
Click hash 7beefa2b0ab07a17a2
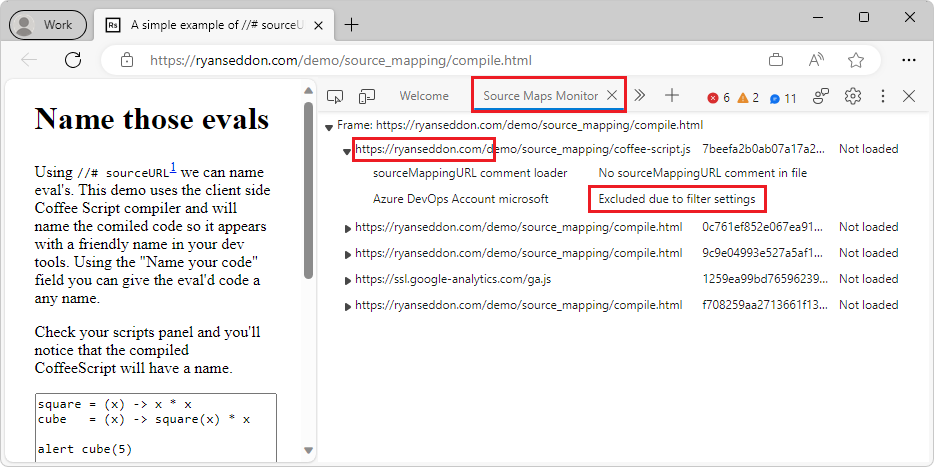[764, 149]
